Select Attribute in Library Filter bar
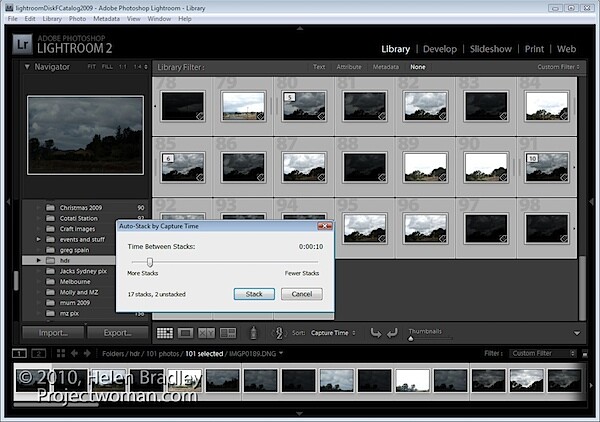This screenshot has width=600, height=422. 349,67
